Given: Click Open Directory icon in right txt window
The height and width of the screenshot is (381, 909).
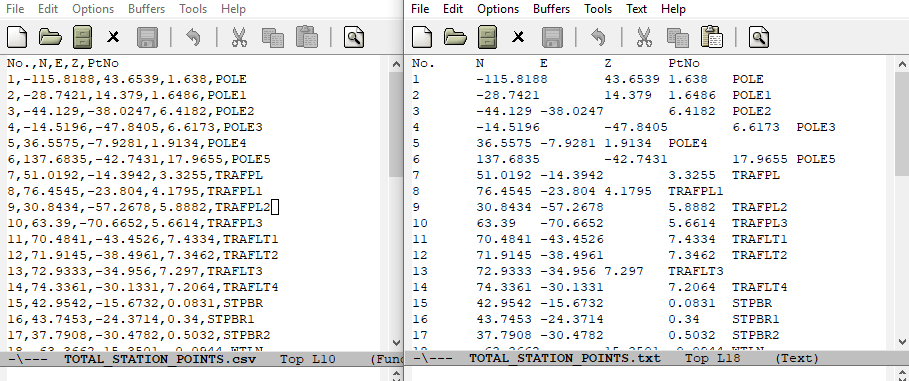Looking at the screenshot, I should pyautogui.click(x=488, y=37).
